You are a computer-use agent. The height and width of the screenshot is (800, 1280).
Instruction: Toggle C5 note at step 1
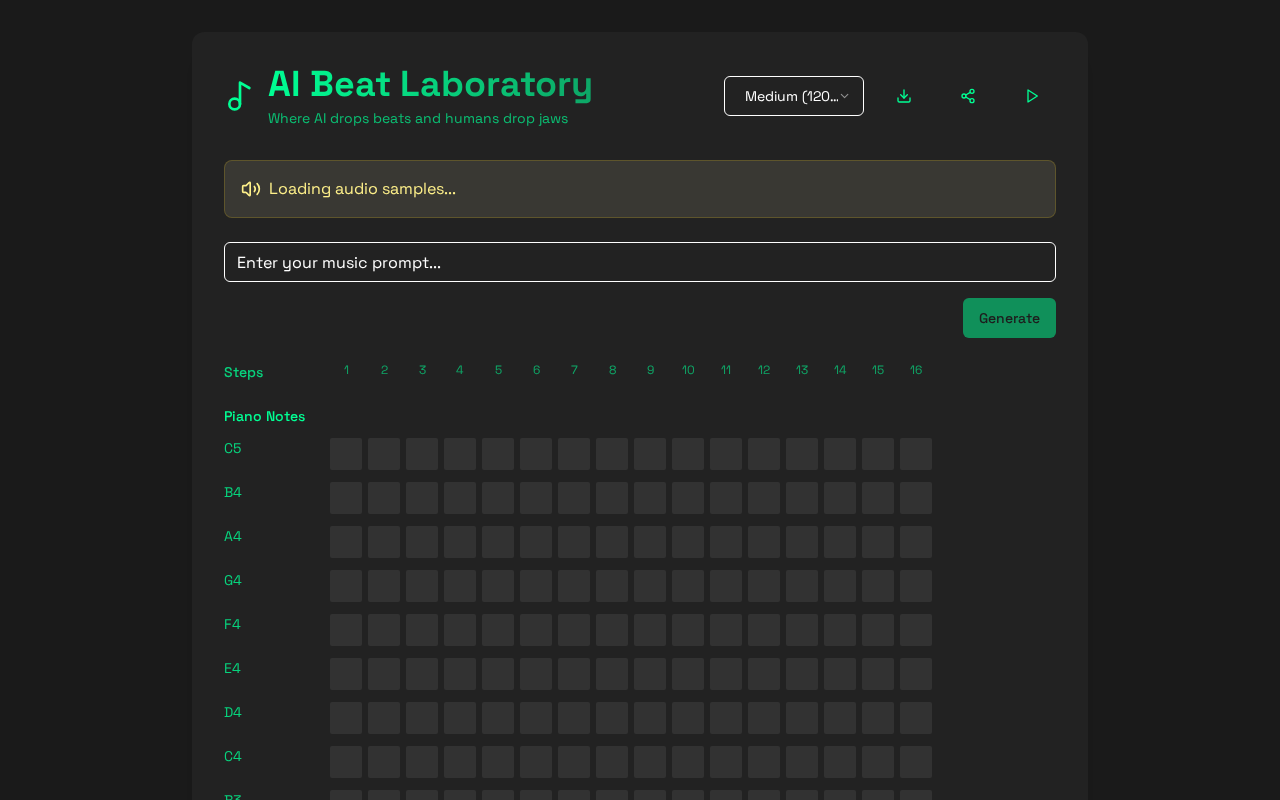[346, 454]
